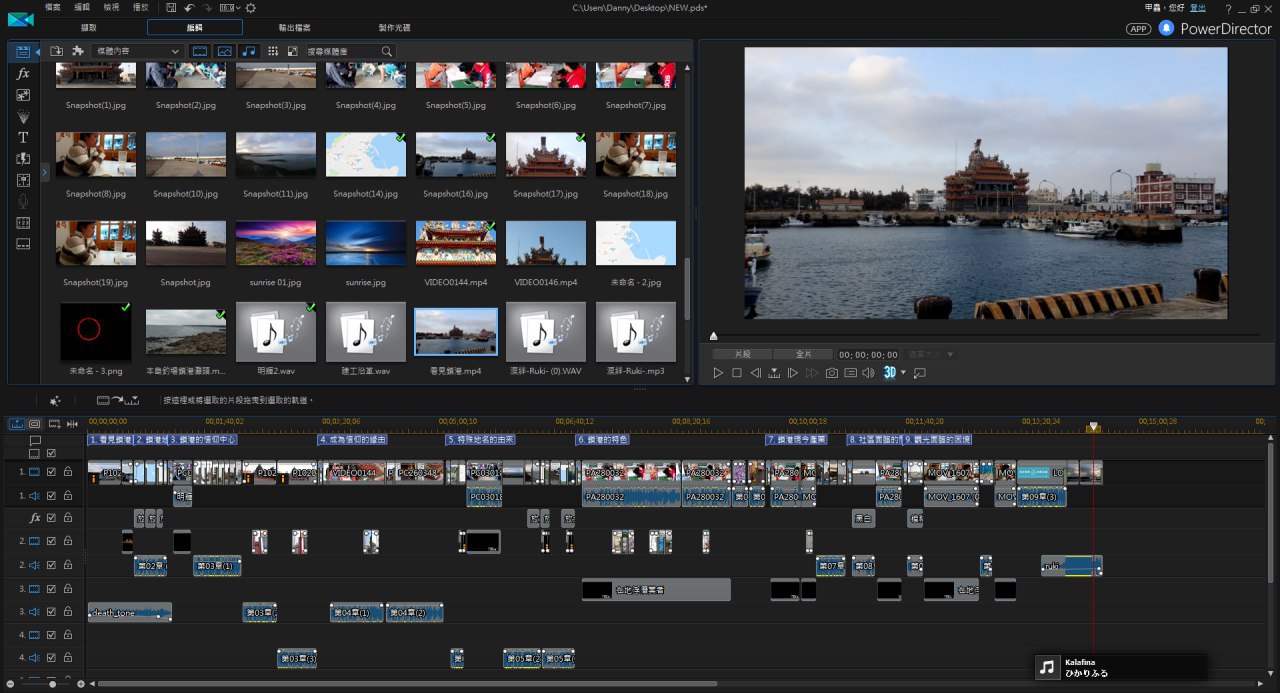Expand the collapsed side panel arrow
The image size is (1280, 693).
point(45,173)
